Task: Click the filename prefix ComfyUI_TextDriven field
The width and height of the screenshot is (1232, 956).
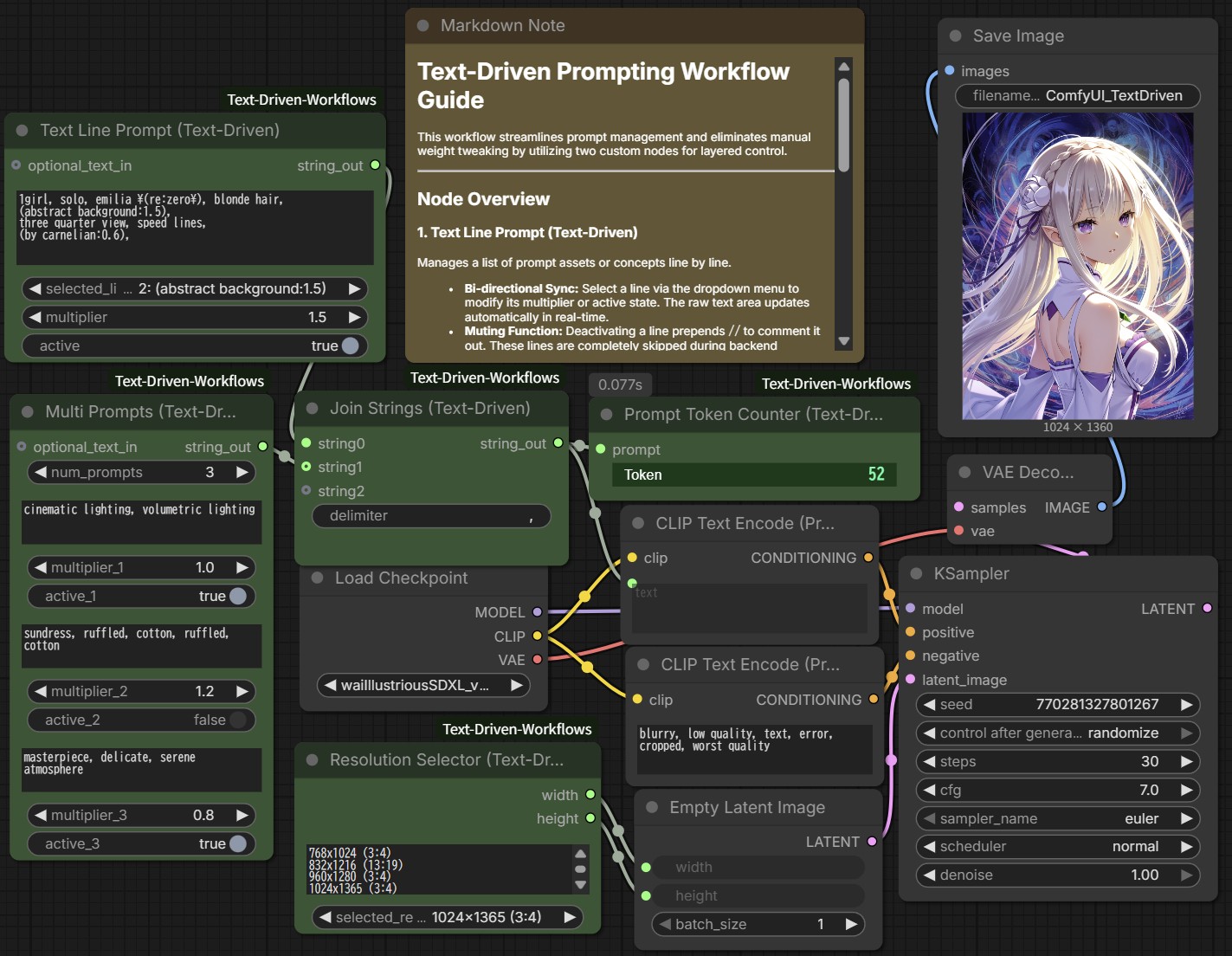Action: (1078, 96)
